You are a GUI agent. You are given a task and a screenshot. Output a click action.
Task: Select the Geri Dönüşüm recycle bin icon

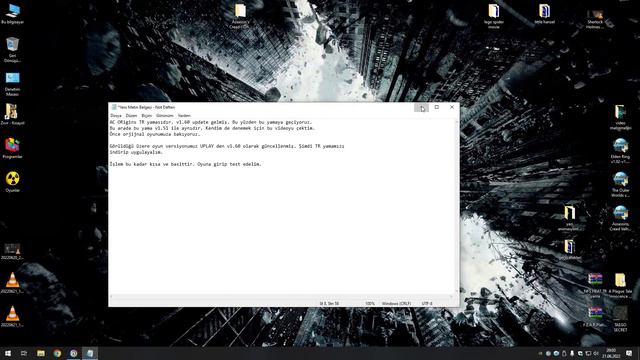[13, 50]
